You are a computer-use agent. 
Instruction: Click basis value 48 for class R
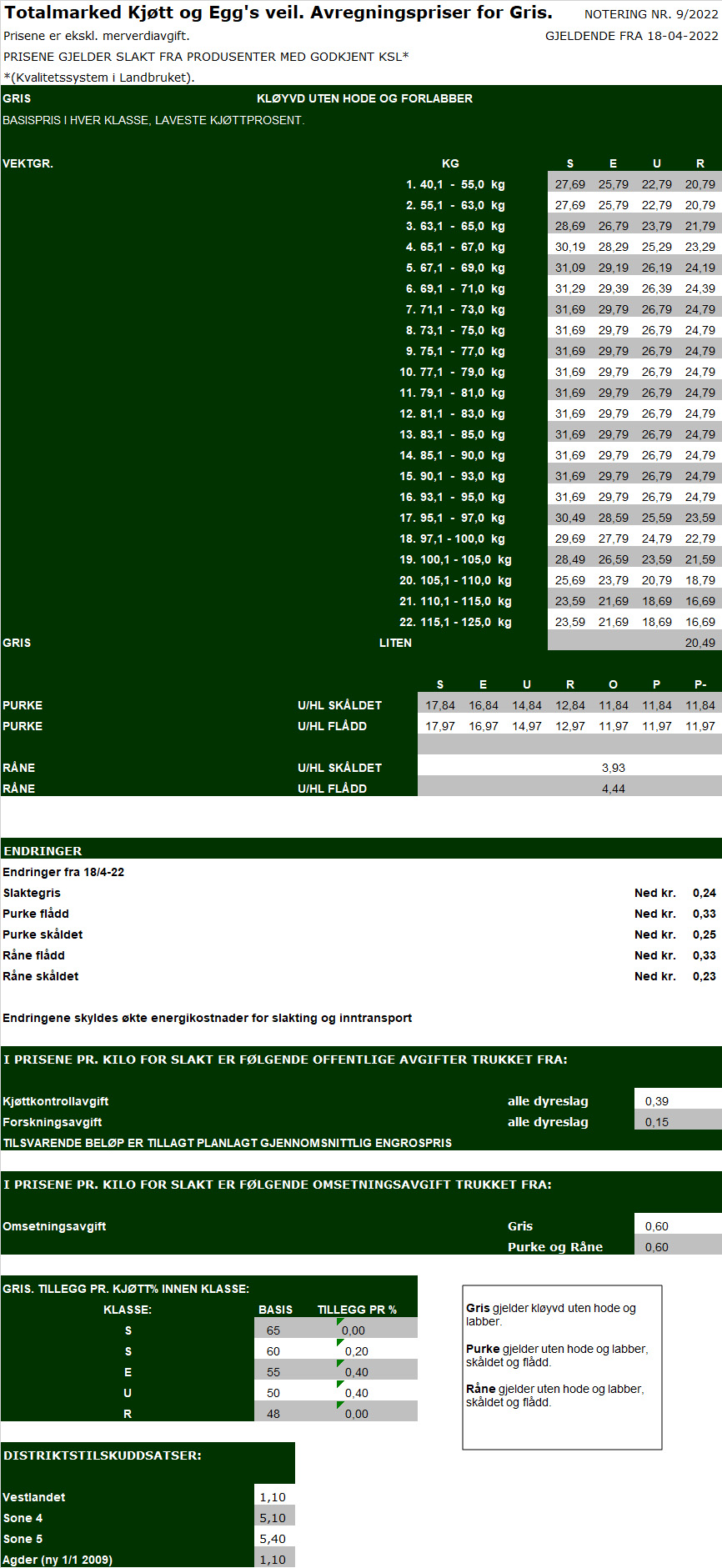point(273,1414)
